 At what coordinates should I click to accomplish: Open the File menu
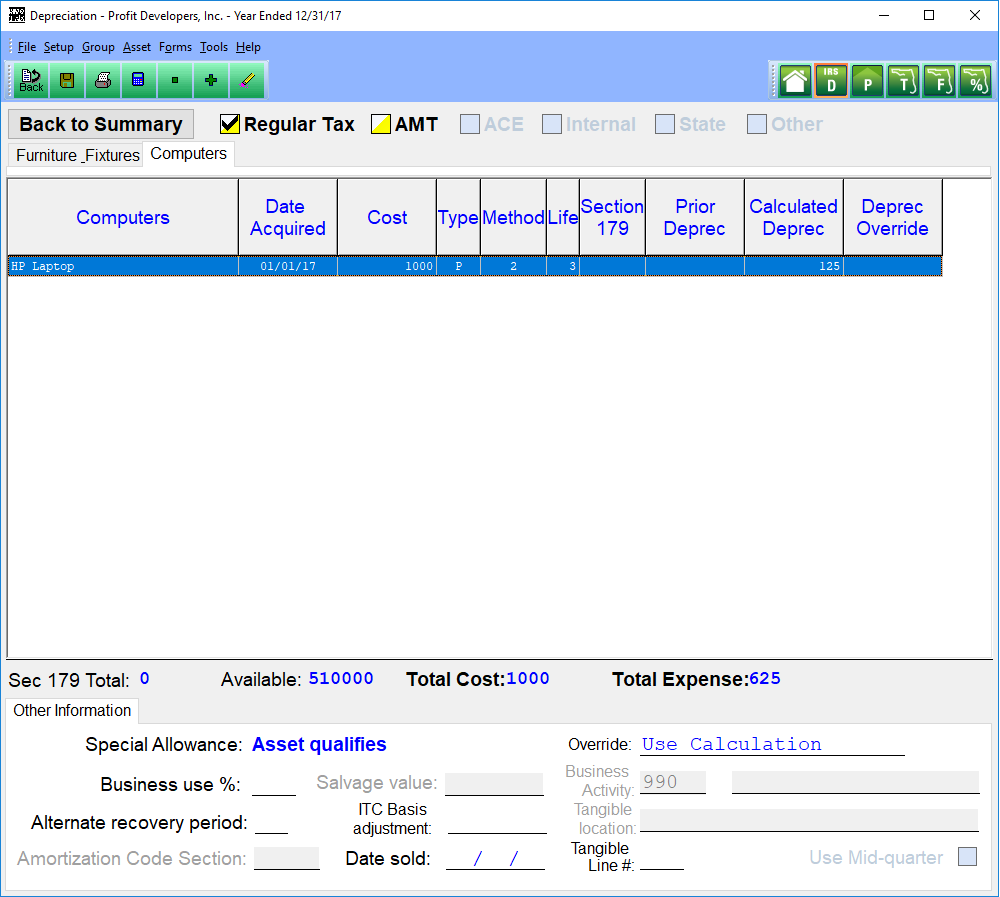pyautogui.click(x=27, y=47)
